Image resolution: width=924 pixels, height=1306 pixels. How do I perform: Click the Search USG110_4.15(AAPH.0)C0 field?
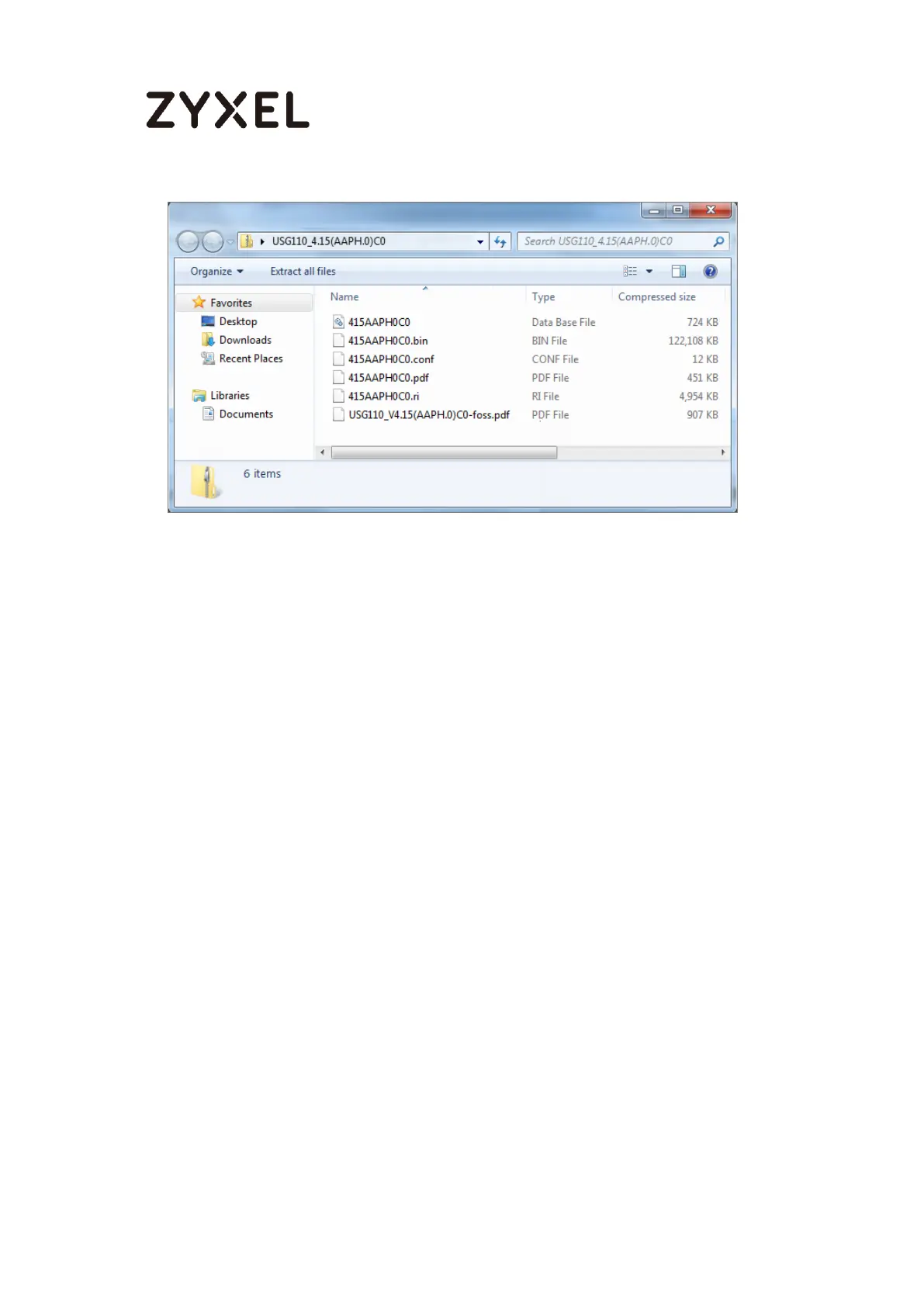click(x=623, y=241)
